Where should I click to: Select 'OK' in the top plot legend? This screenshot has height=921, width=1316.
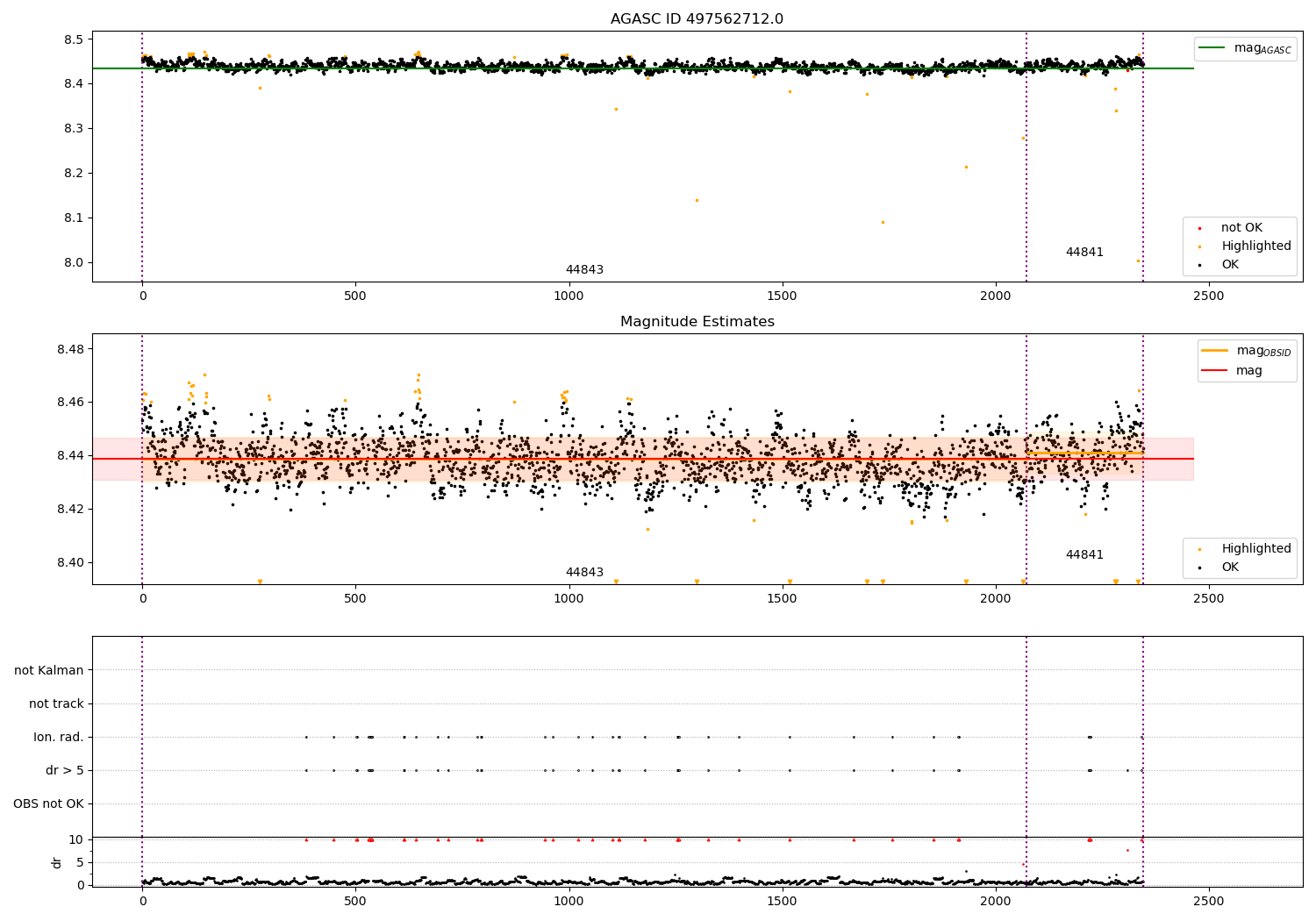tap(1230, 265)
